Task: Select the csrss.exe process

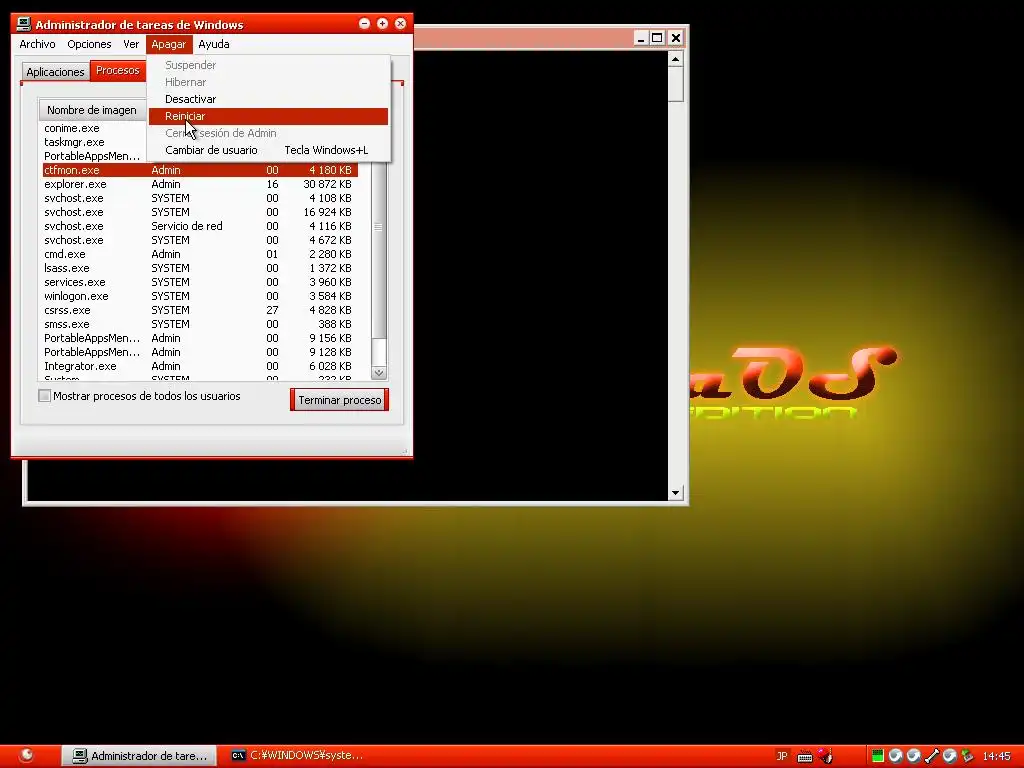Action: [x=200, y=310]
